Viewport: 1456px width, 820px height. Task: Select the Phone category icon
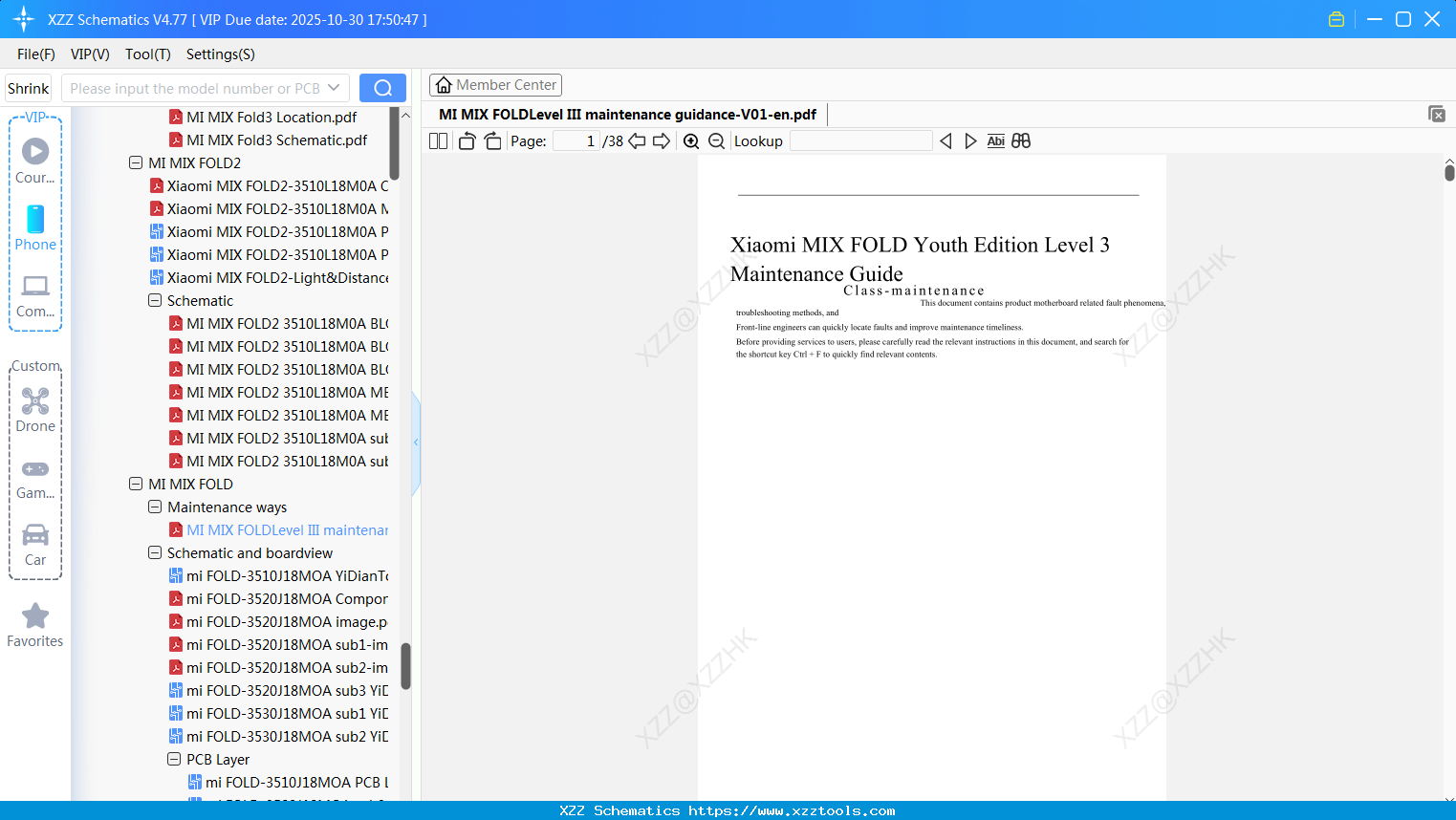(35, 228)
